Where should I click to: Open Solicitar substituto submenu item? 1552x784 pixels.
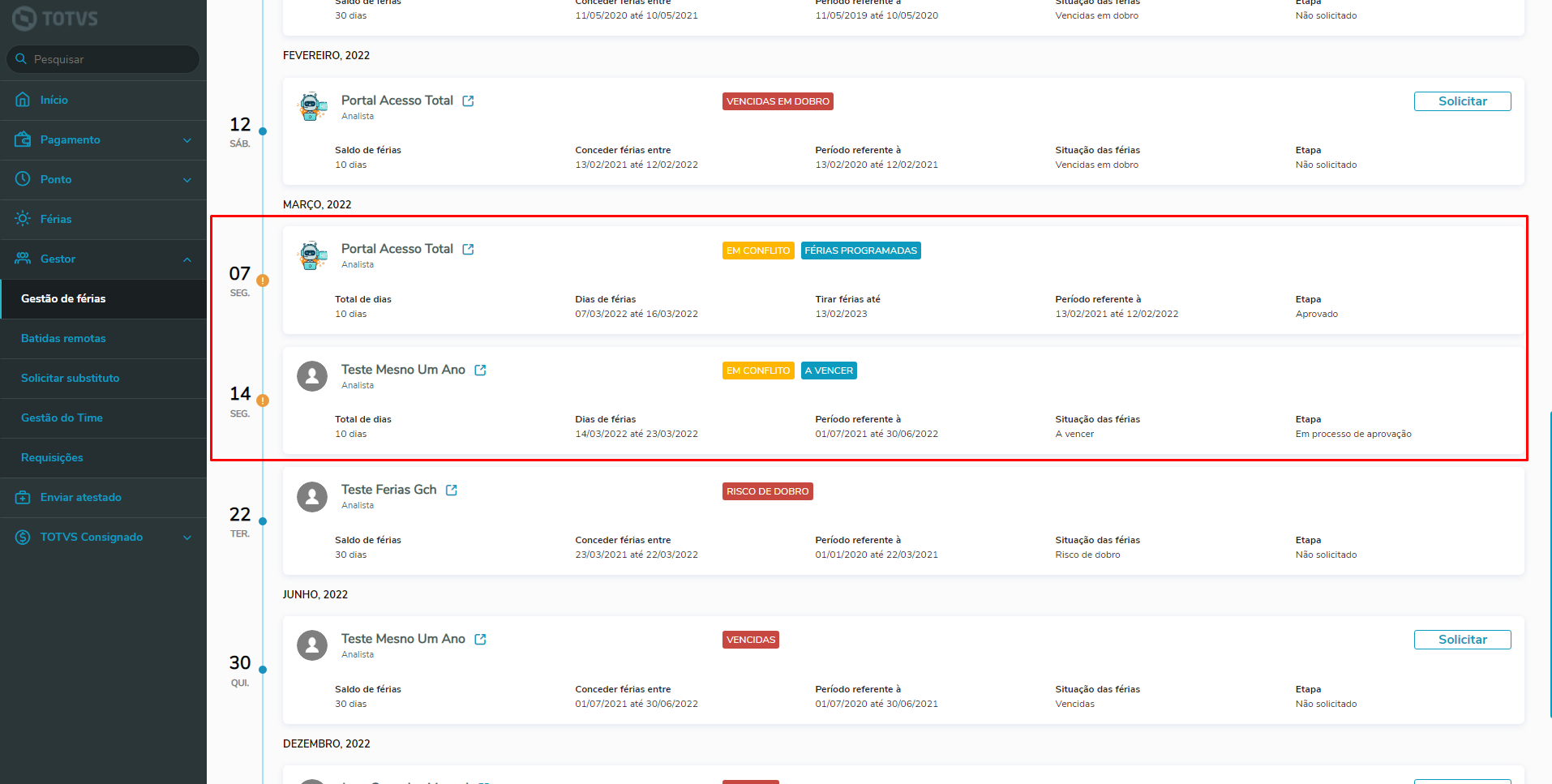click(x=103, y=378)
